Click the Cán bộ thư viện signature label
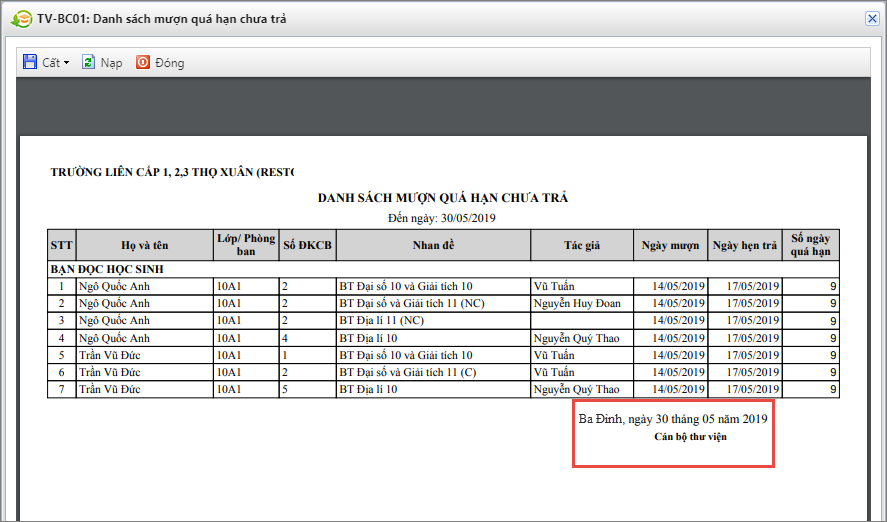Screen dimensions: 887x522 click(690, 437)
